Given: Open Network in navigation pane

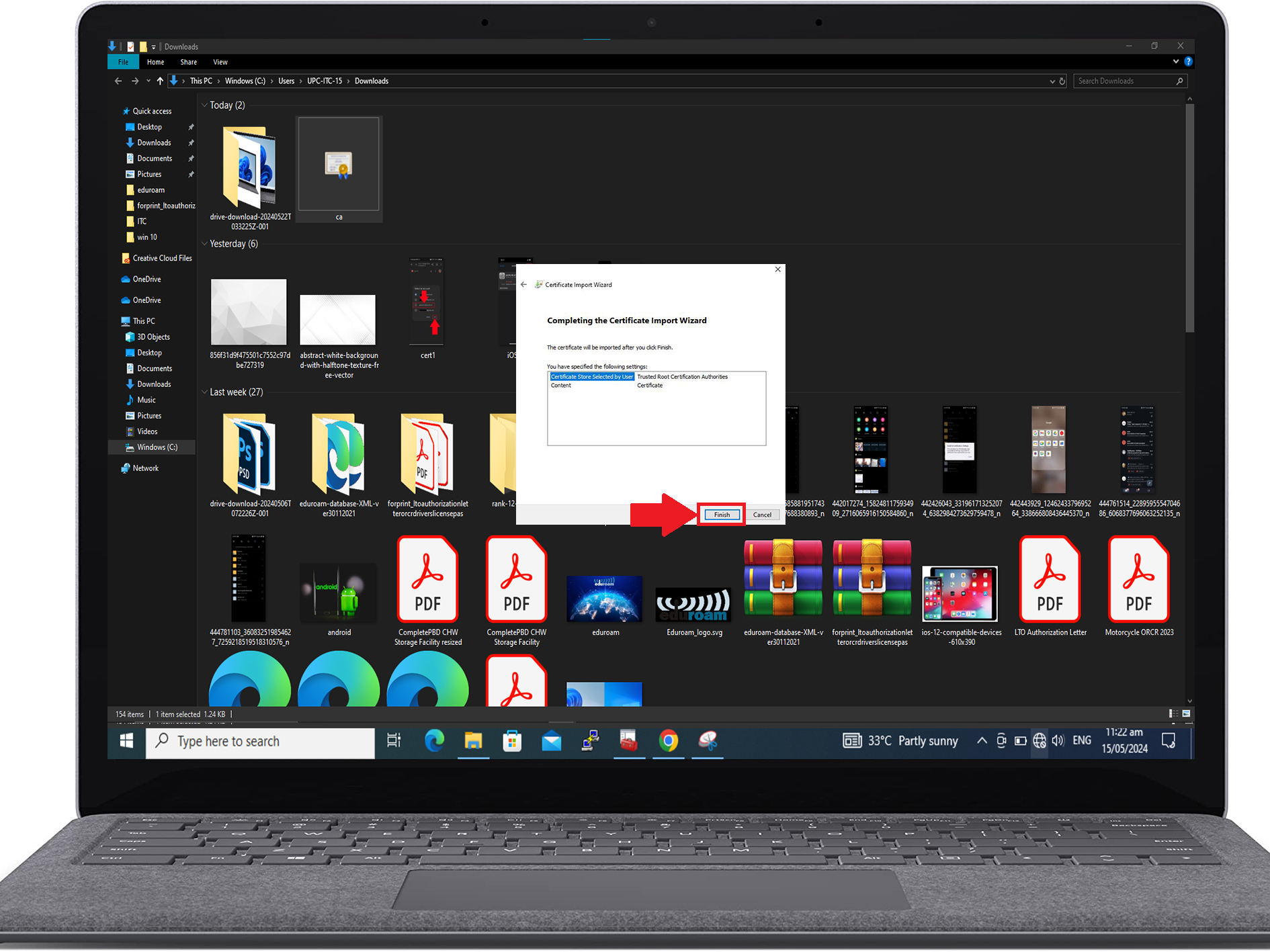Looking at the screenshot, I should (x=145, y=468).
